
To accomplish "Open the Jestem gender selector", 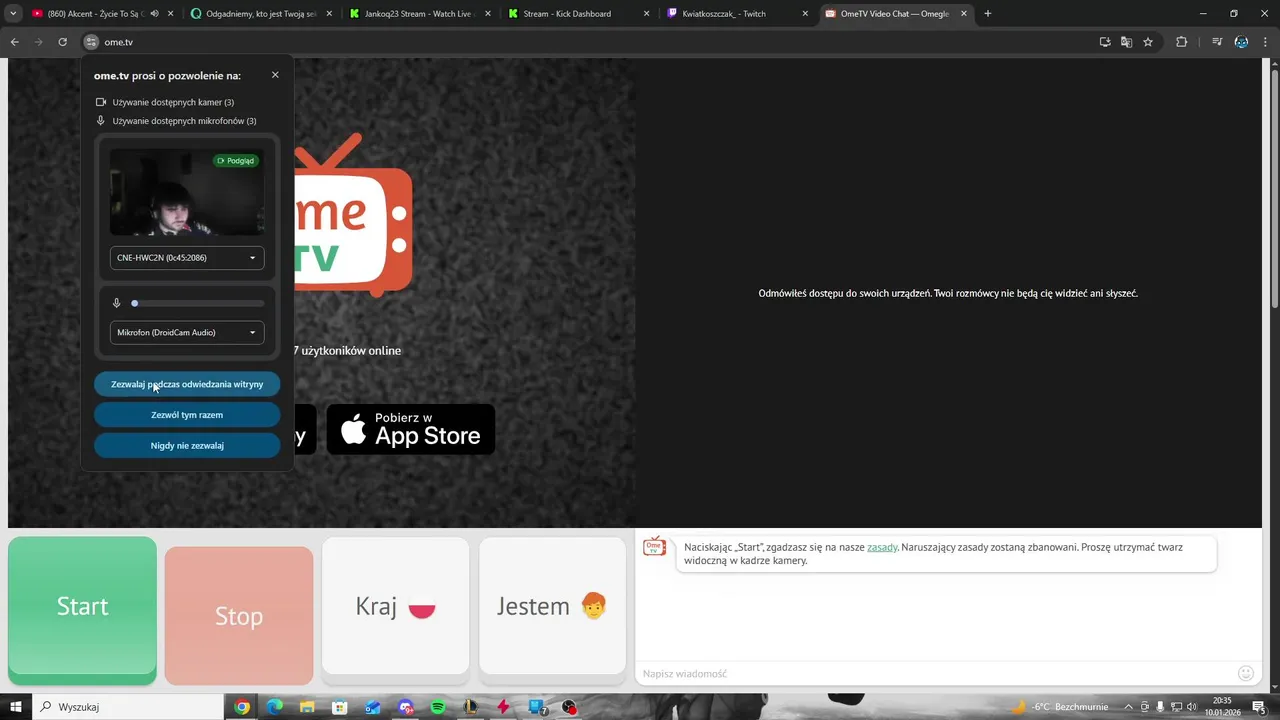I will [x=552, y=606].
